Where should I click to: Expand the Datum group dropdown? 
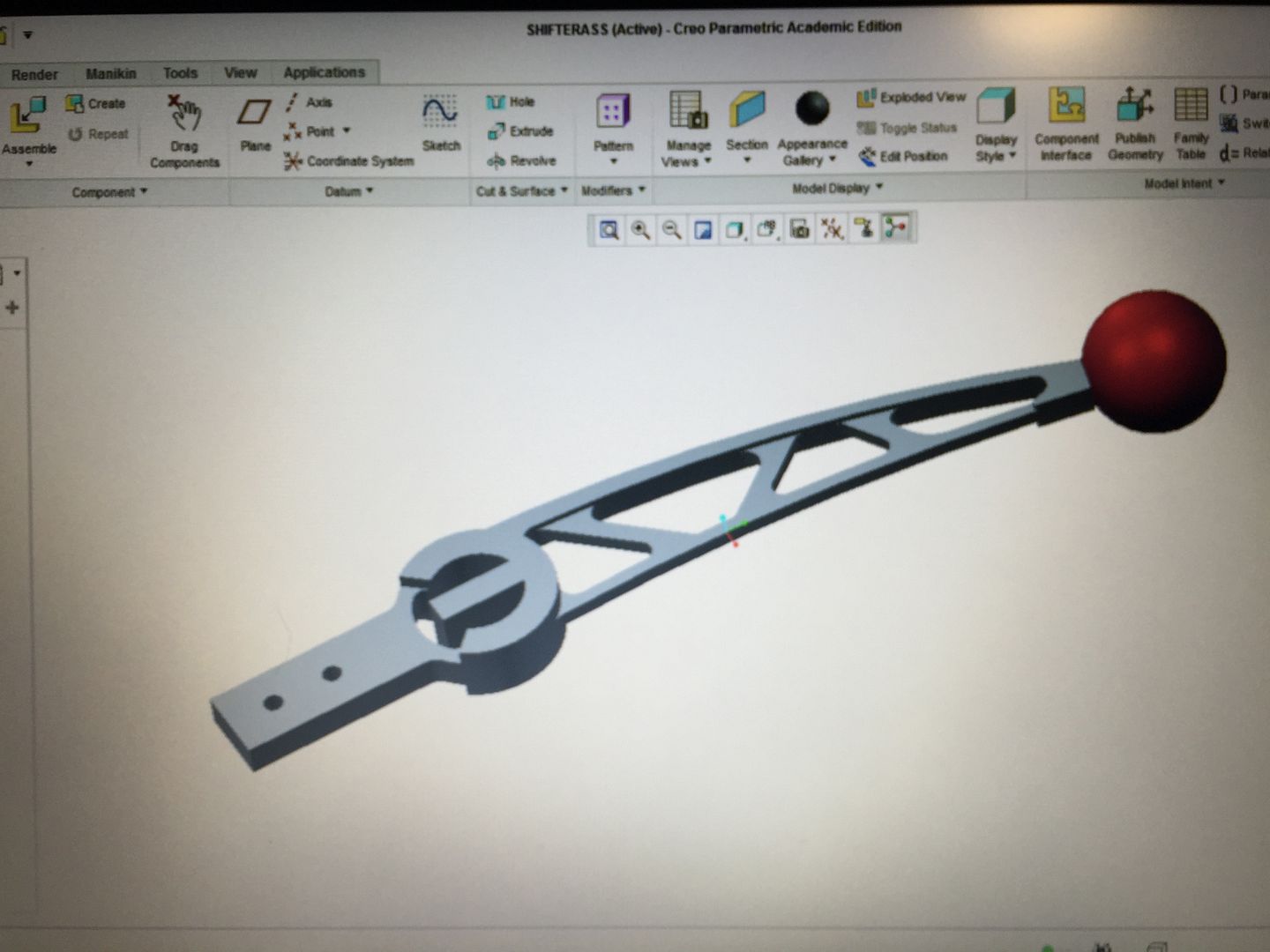click(349, 191)
